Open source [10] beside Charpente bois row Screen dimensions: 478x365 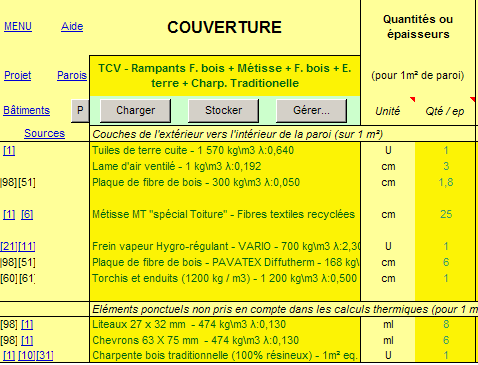(x=27, y=355)
